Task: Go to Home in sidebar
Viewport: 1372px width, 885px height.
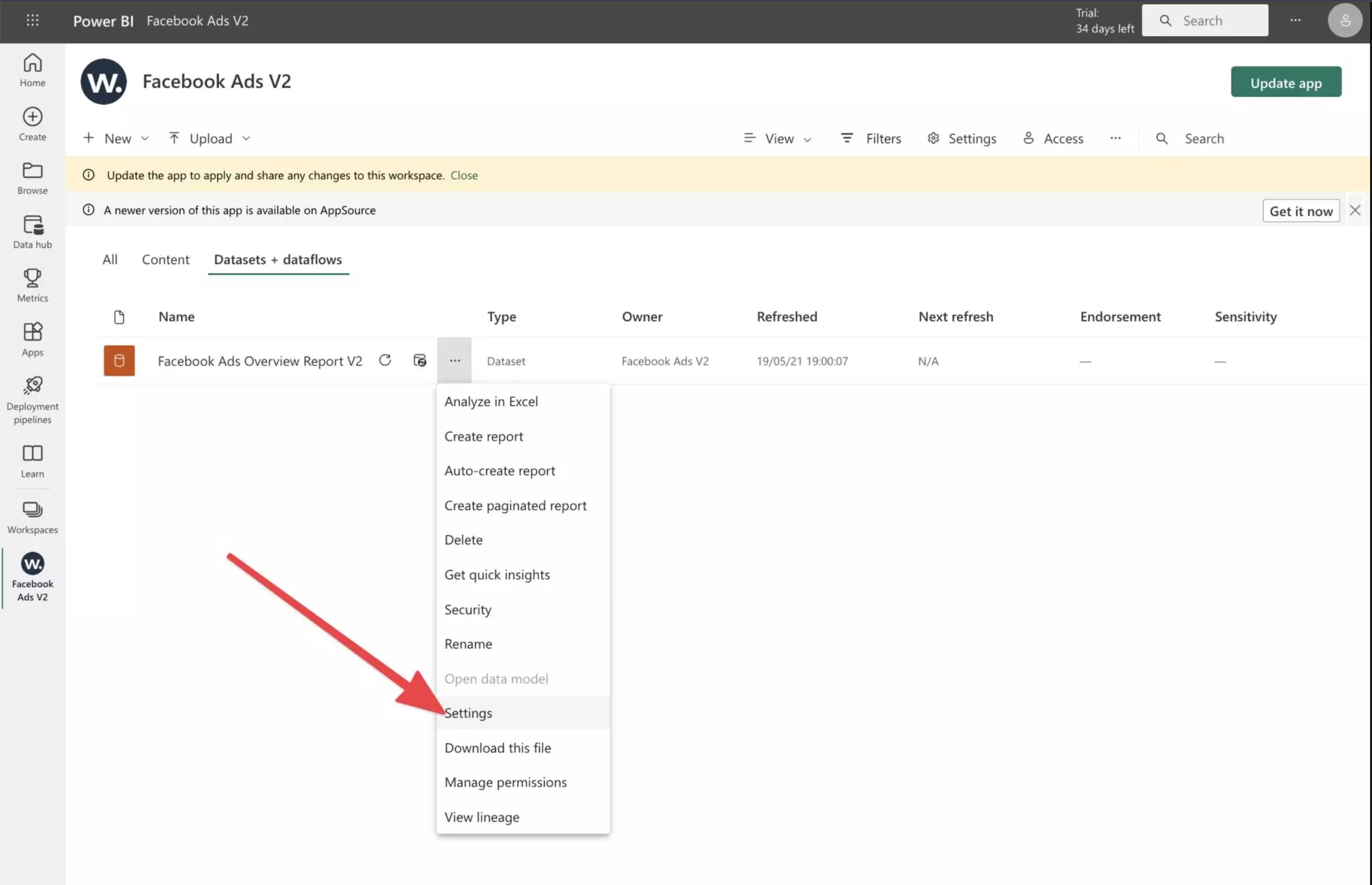Action: pyautogui.click(x=33, y=71)
